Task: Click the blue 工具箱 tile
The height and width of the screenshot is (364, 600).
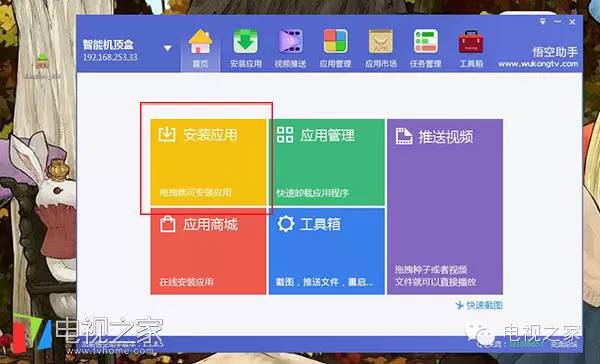Action: coord(327,251)
